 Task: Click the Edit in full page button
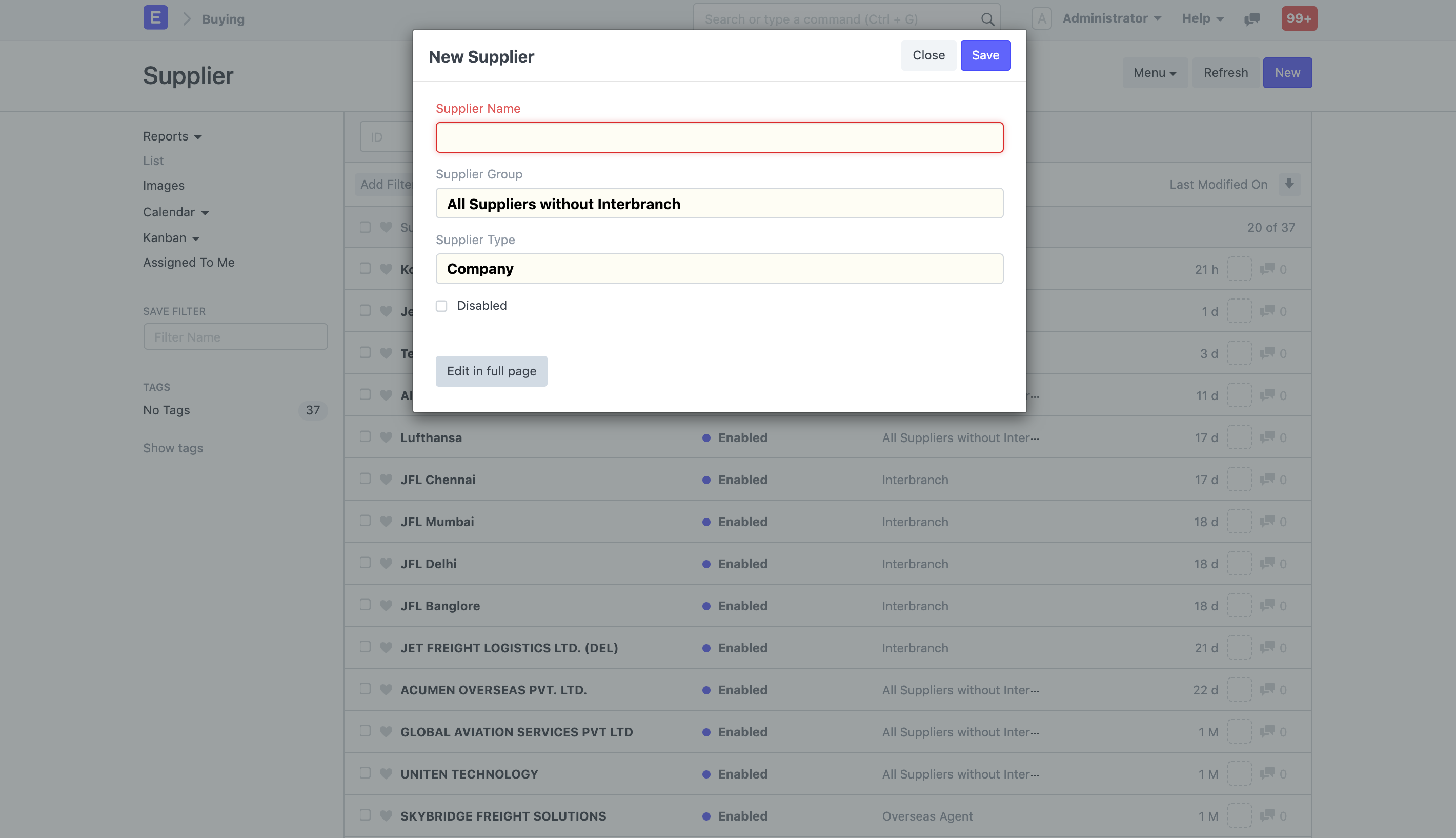491,371
